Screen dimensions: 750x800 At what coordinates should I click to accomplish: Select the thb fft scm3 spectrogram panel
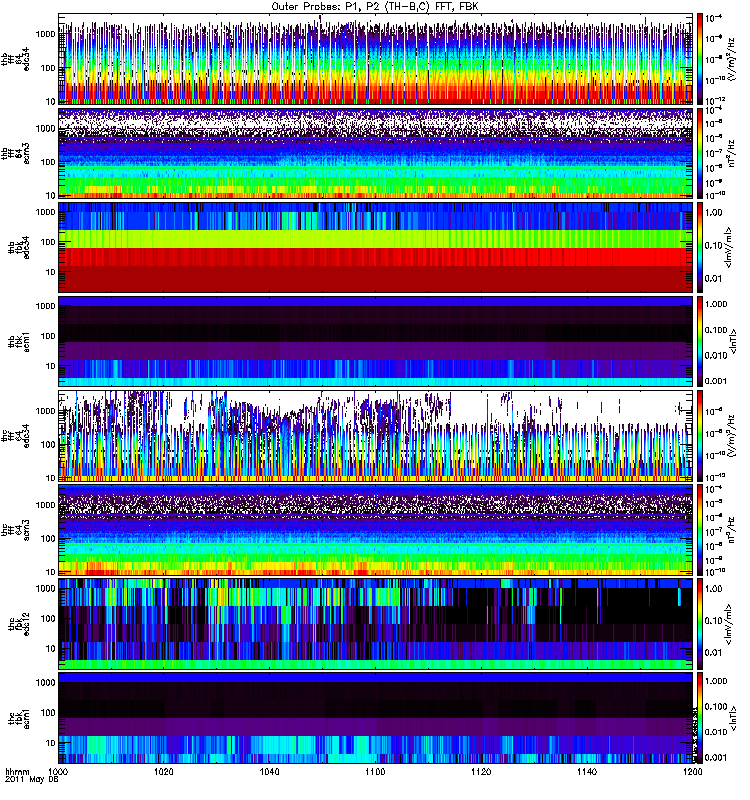pos(375,153)
